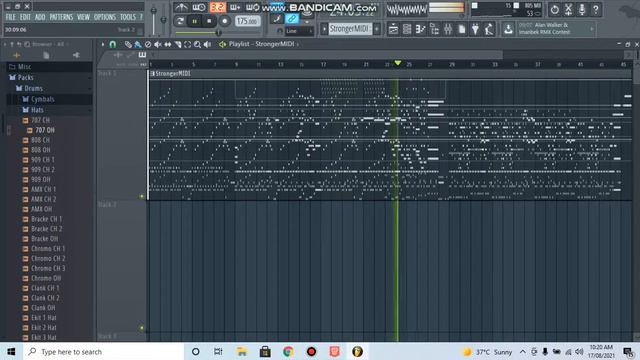Screen dimensions: 640x360
Task: Click the master pitch slider
Action: 163,19
